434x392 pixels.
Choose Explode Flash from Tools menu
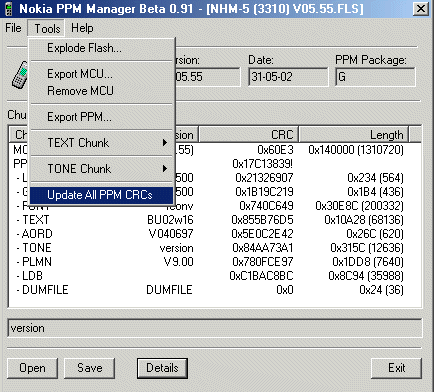(102, 48)
